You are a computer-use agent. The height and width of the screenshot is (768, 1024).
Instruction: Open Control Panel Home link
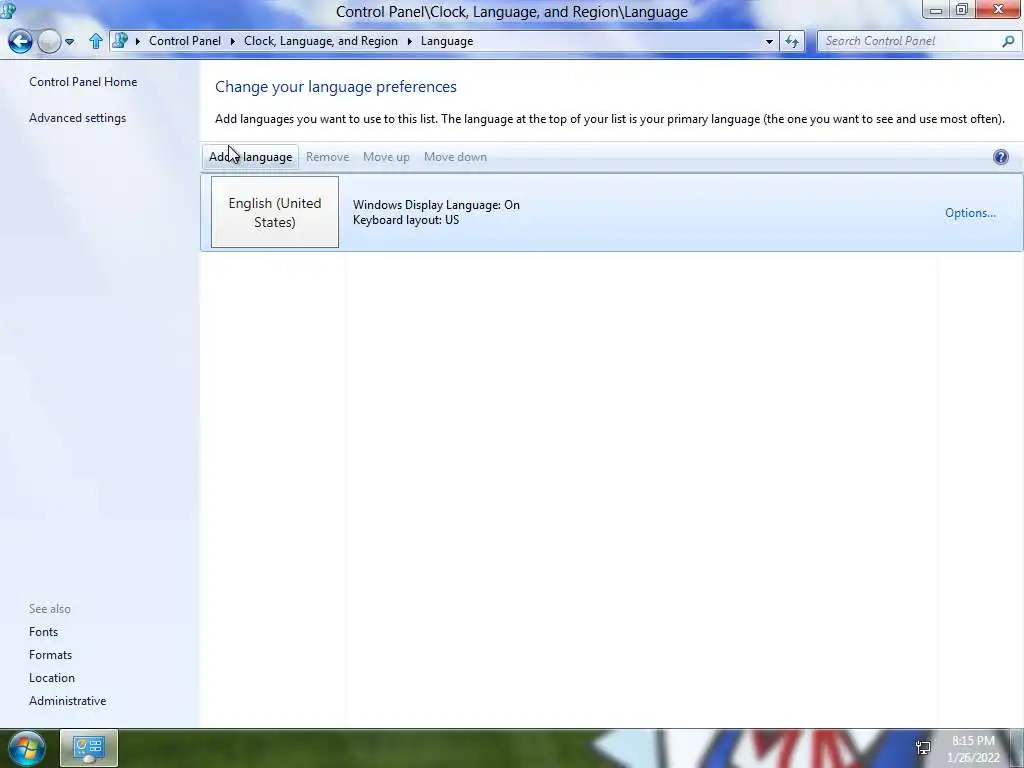pyautogui.click(x=83, y=82)
